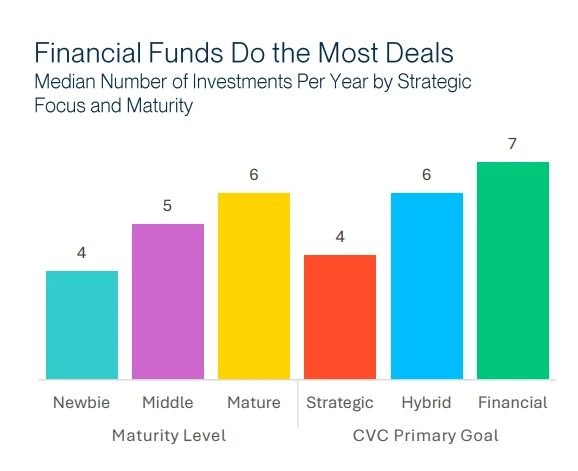This screenshot has width=578, height=471.
Task: Click the value label 4 above Newbie
Action: coord(81,253)
